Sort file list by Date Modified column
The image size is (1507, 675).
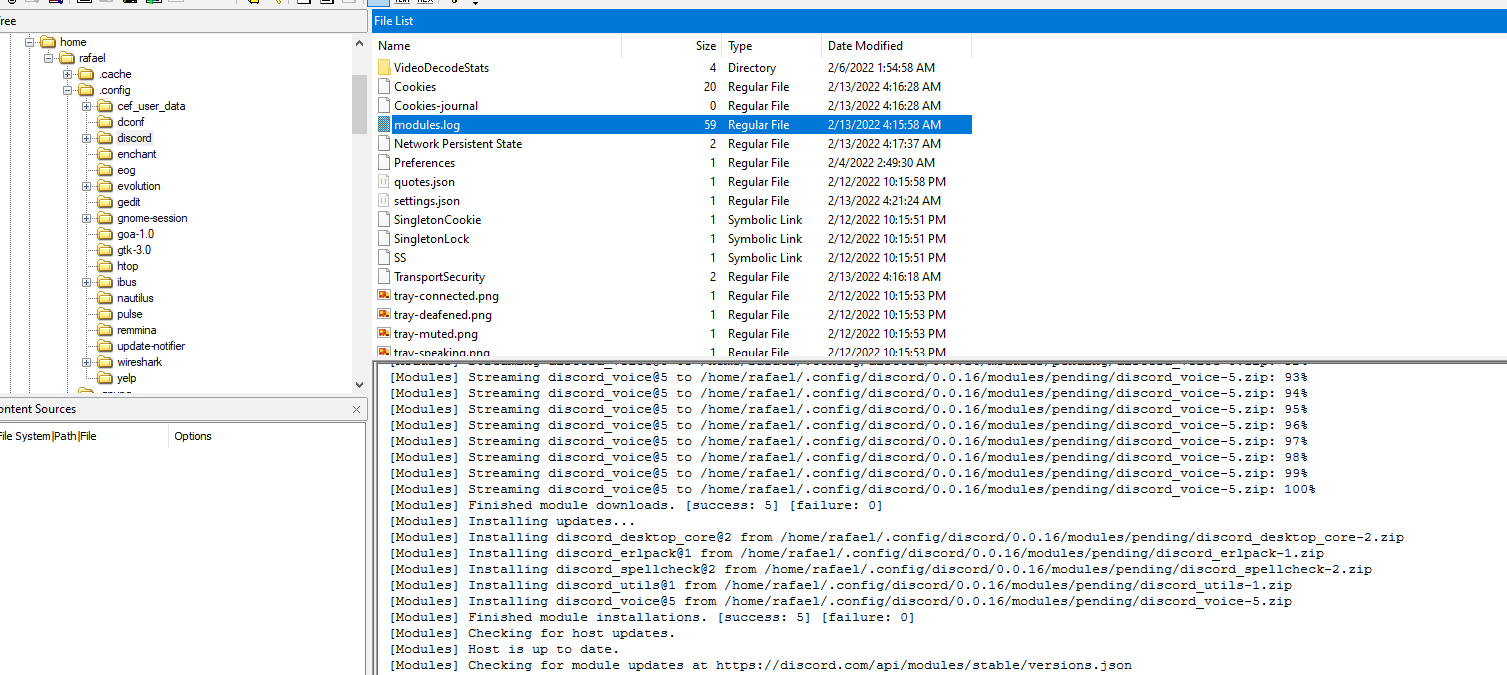pos(865,46)
